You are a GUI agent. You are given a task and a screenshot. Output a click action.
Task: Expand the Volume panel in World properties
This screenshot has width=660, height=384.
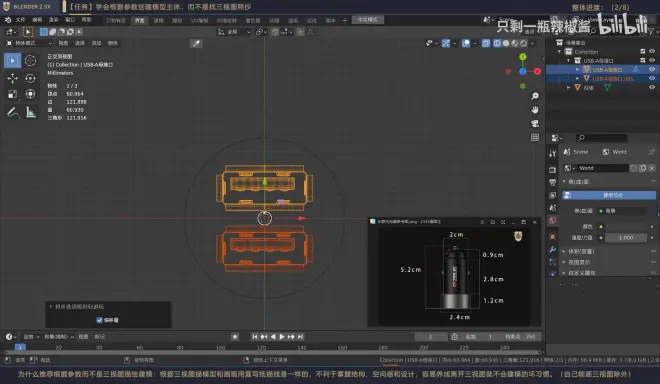(x=581, y=251)
